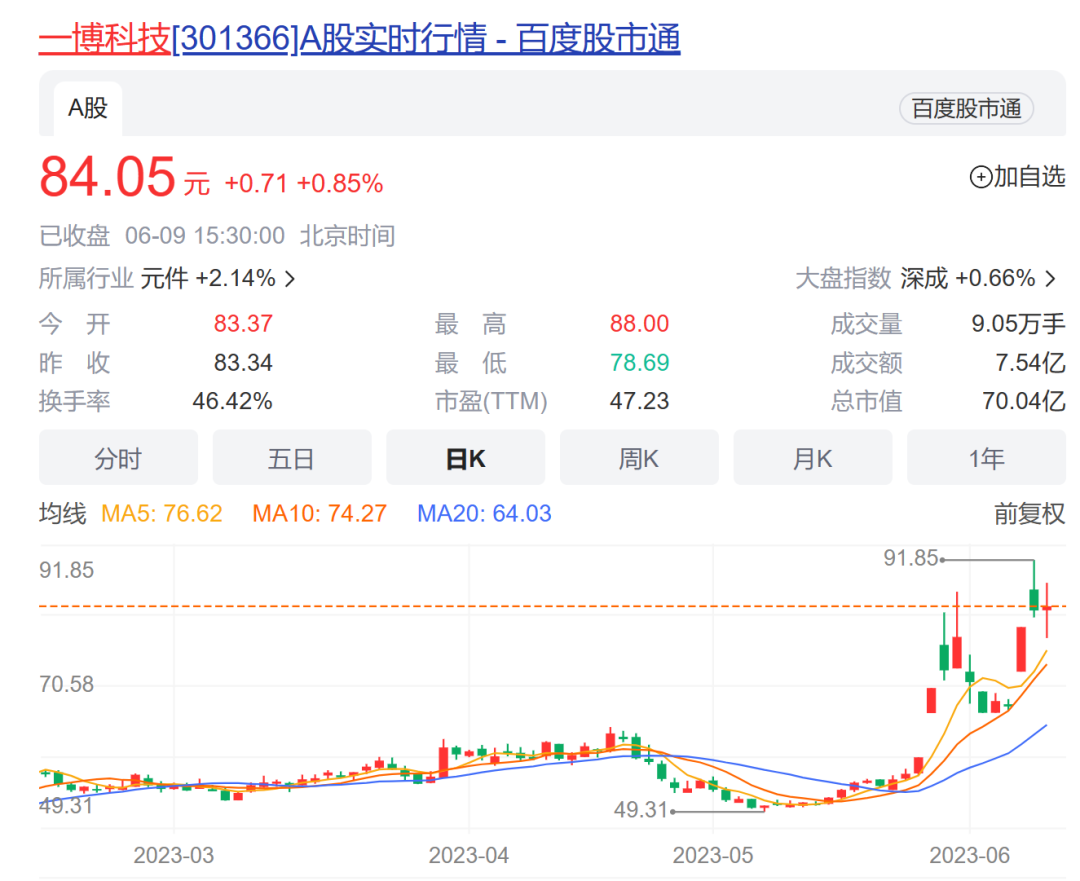Click the 2023-04 date axis label
The height and width of the screenshot is (881, 1080).
pos(468,856)
